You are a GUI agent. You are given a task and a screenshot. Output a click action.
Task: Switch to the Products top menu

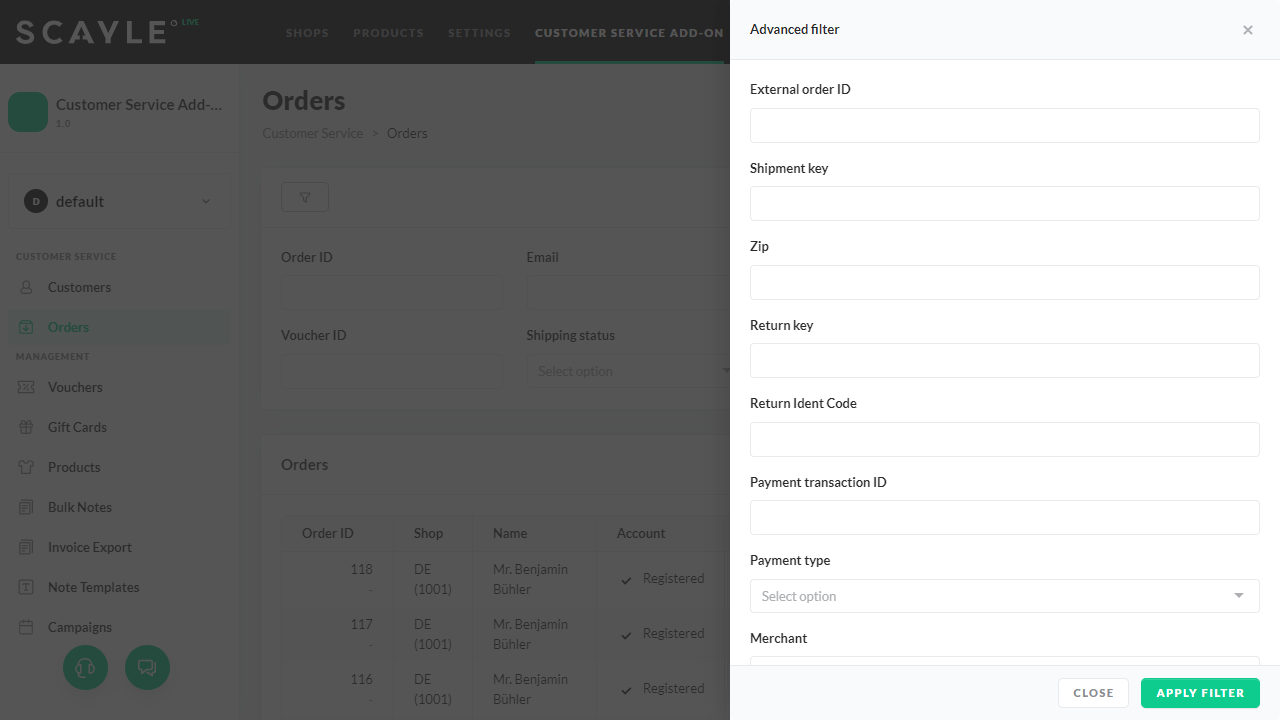coord(388,33)
